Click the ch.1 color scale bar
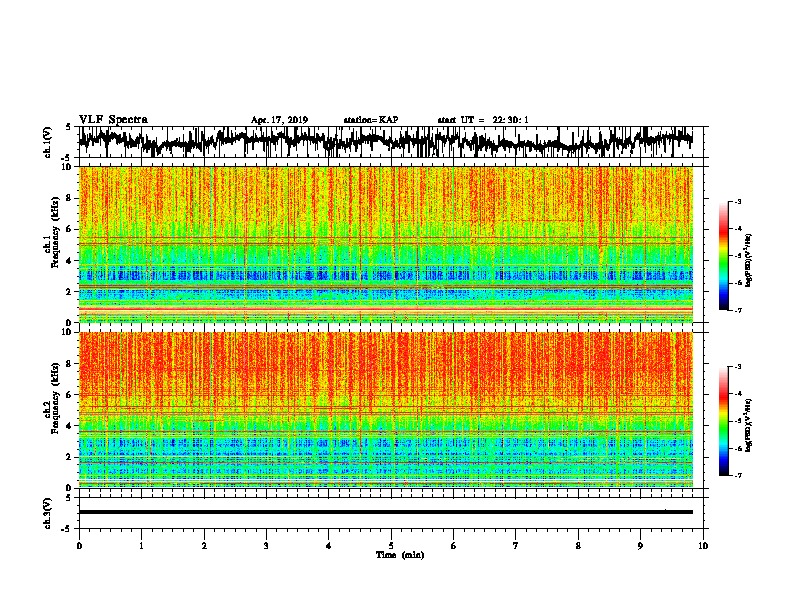 [x=723, y=256]
